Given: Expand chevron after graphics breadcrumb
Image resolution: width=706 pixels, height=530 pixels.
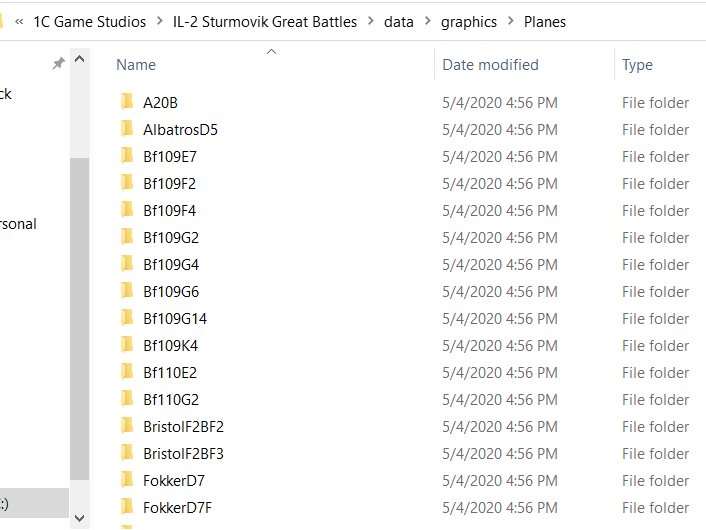Looking at the screenshot, I should point(511,21).
